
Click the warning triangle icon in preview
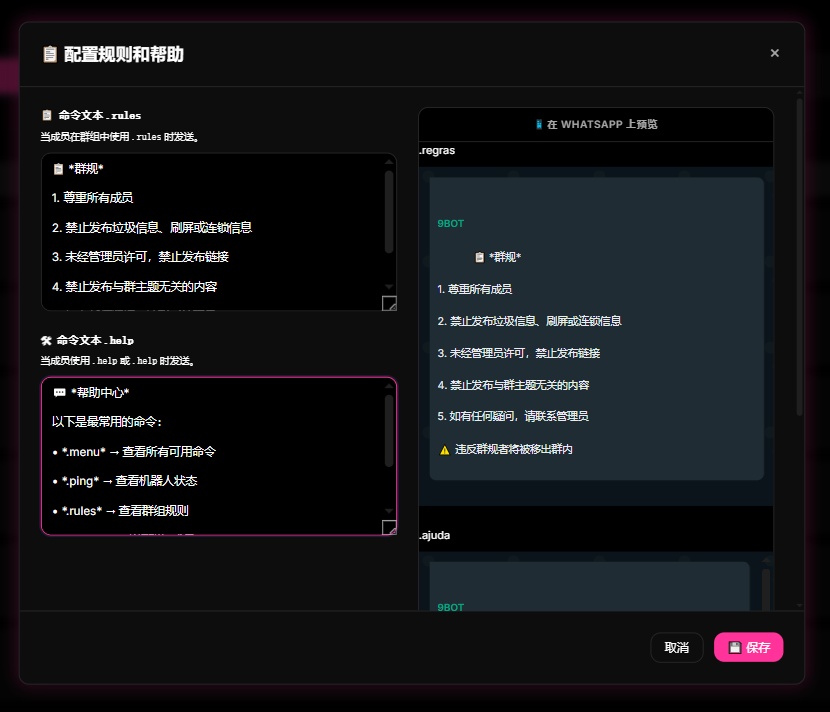tap(445, 450)
